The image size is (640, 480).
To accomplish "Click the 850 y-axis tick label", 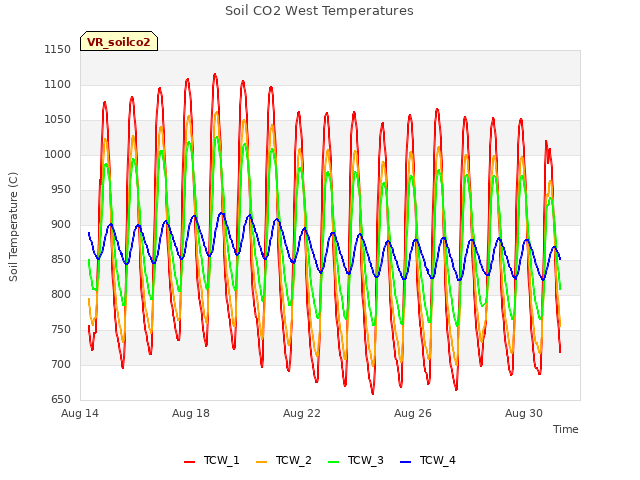I will pos(61,259).
